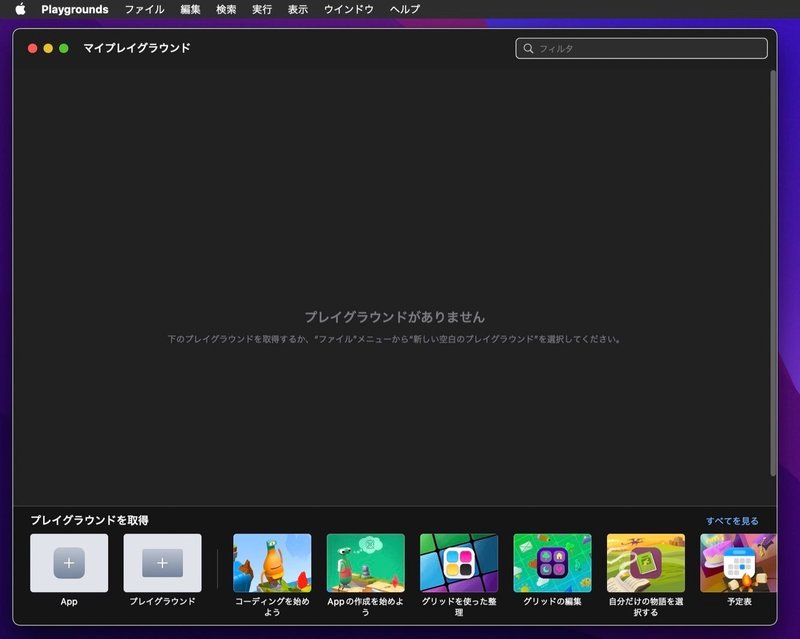This screenshot has width=800, height=639.
Task: Open the 自分だけの物語を選択する thumbnail
Action: 645,563
